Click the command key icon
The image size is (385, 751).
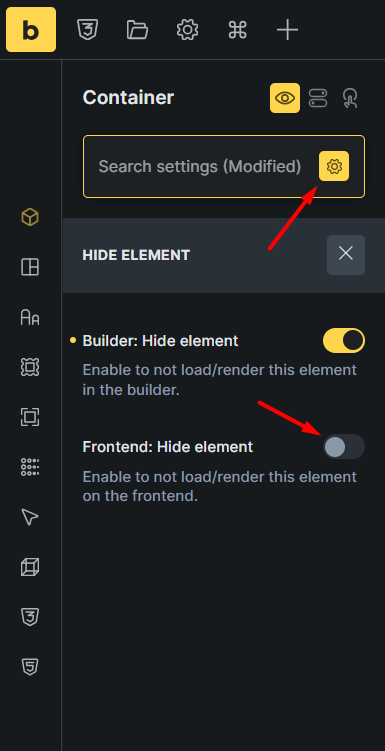(238, 30)
